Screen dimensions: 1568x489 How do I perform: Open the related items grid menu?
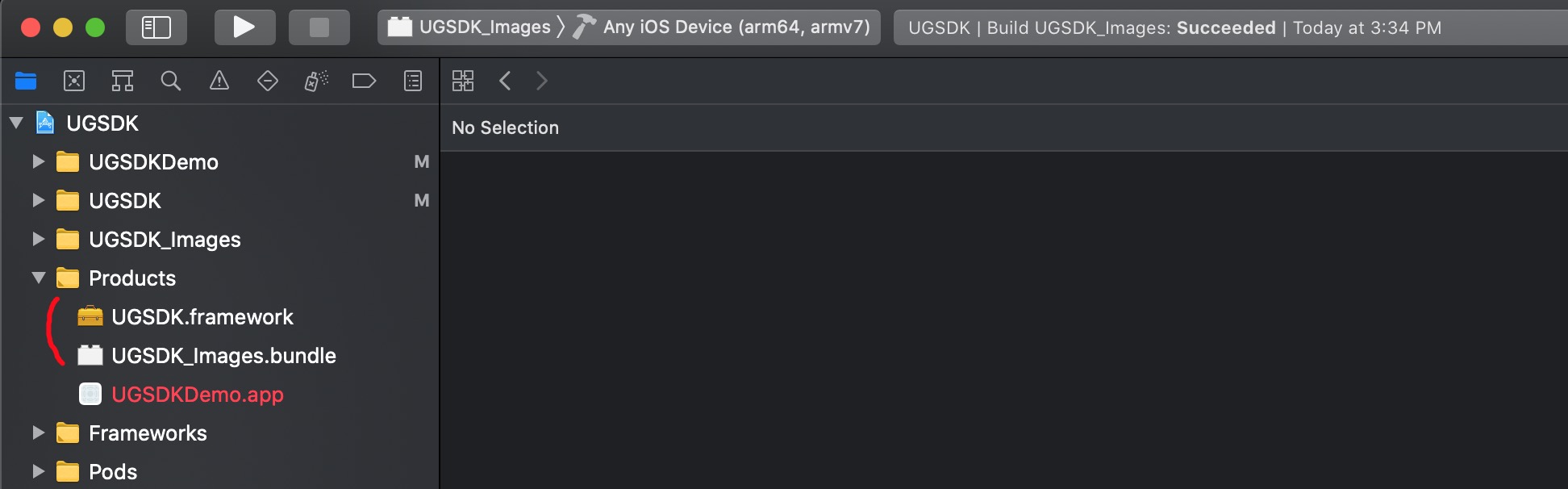point(463,81)
